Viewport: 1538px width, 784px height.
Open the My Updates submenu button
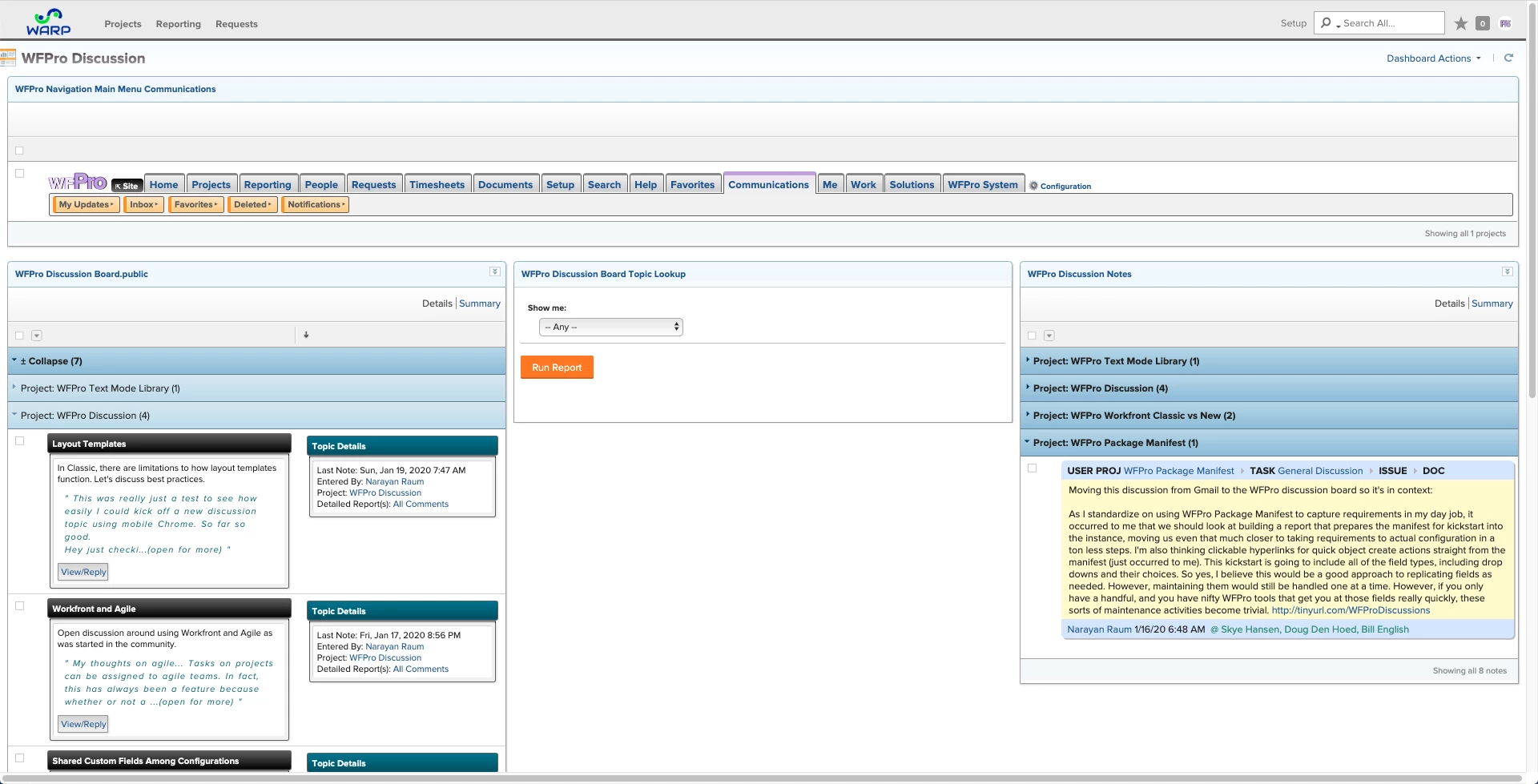pyautogui.click(x=87, y=205)
